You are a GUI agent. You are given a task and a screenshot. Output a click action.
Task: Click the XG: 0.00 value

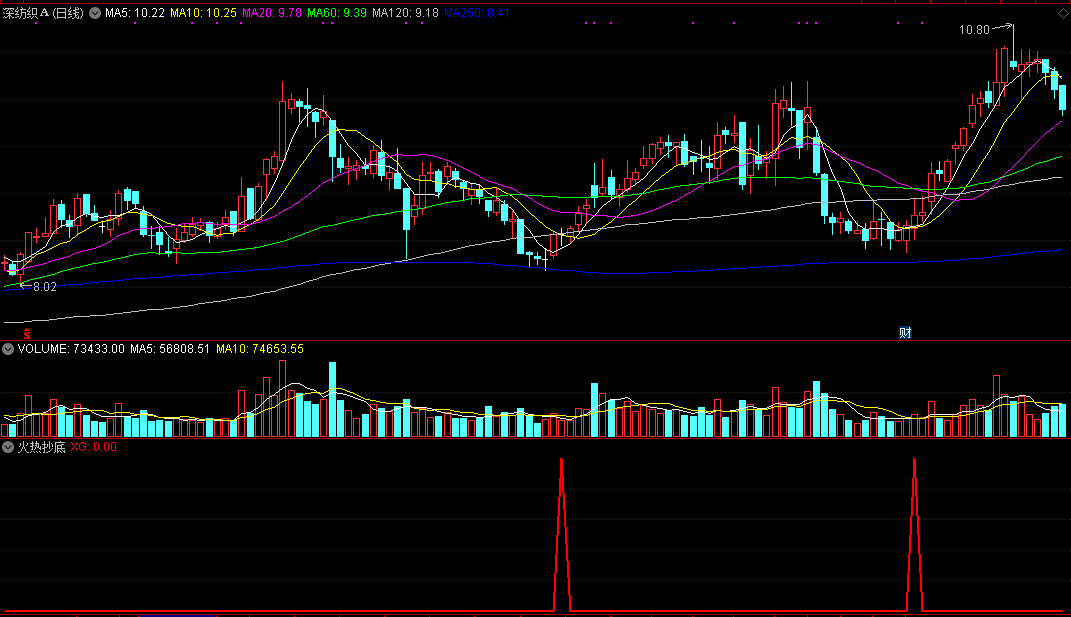[94, 448]
